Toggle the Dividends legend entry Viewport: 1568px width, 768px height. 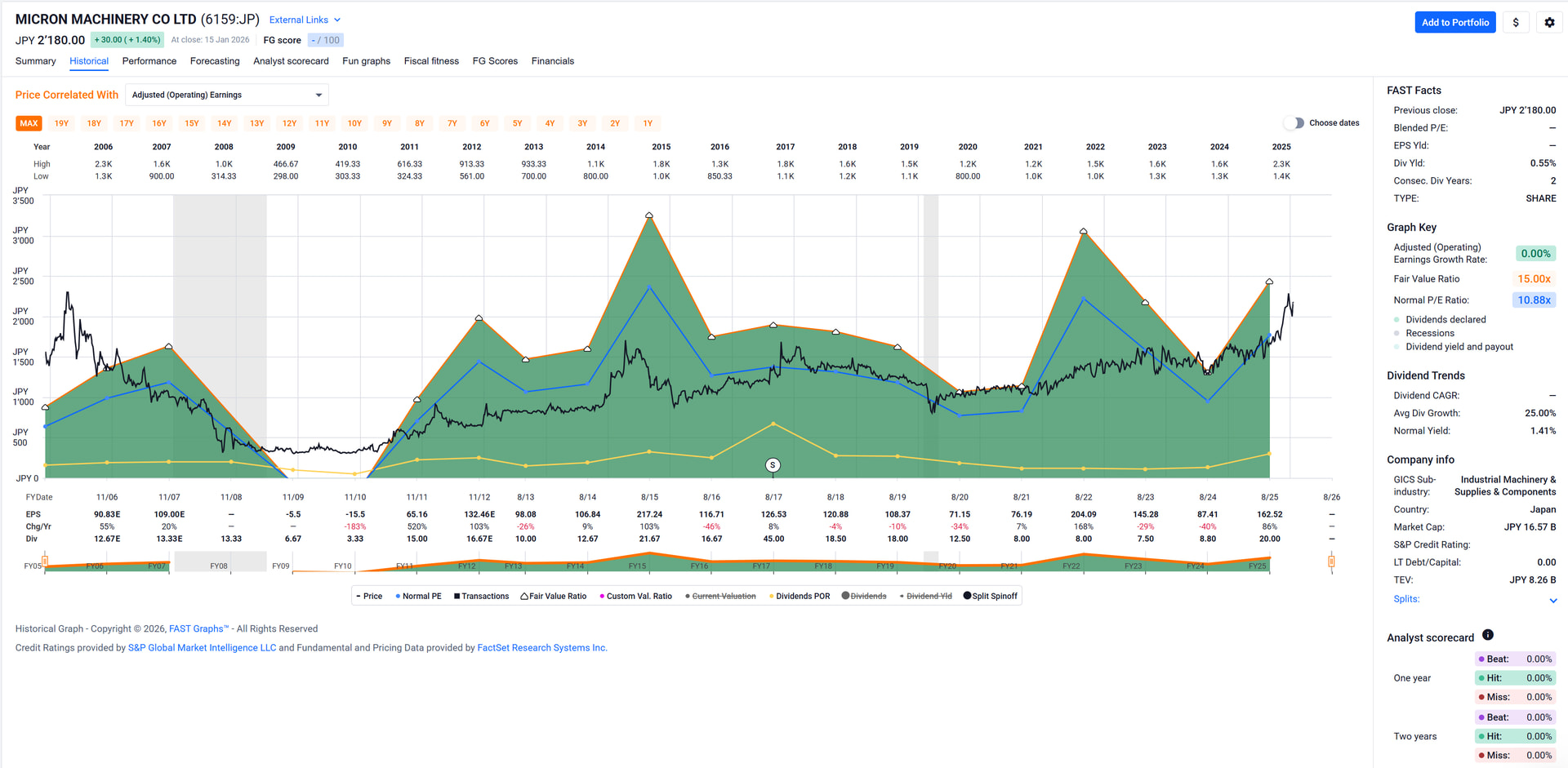[x=863, y=597]
